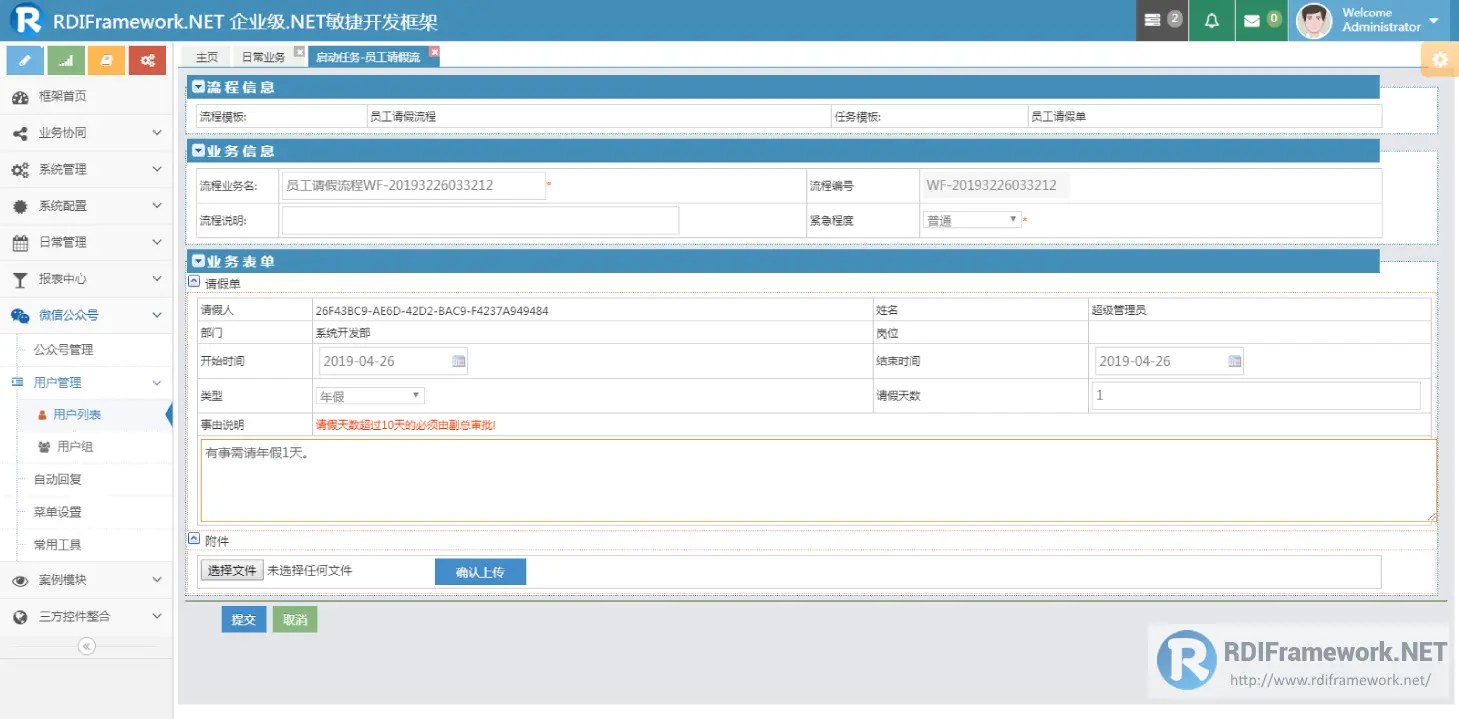Click the orange book shortcut icon
The height and width of the screenshot is (719, 1459).
(x=106, y=61)
